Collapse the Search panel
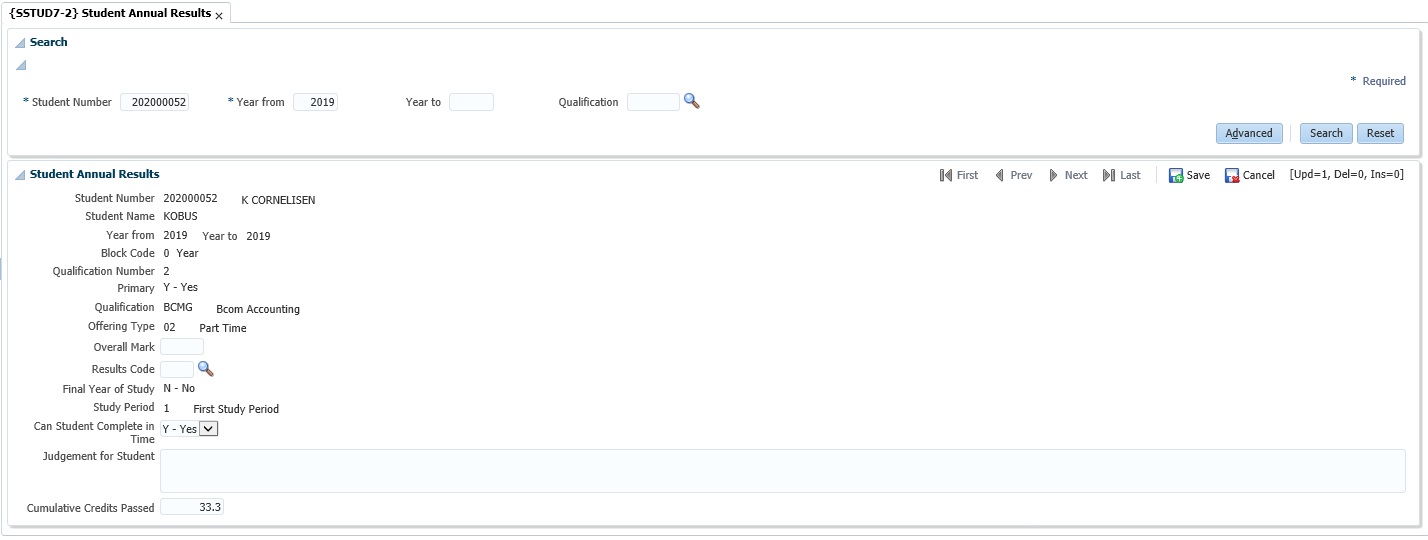Screen dimensions: 1428x540 tap(20, 43)
